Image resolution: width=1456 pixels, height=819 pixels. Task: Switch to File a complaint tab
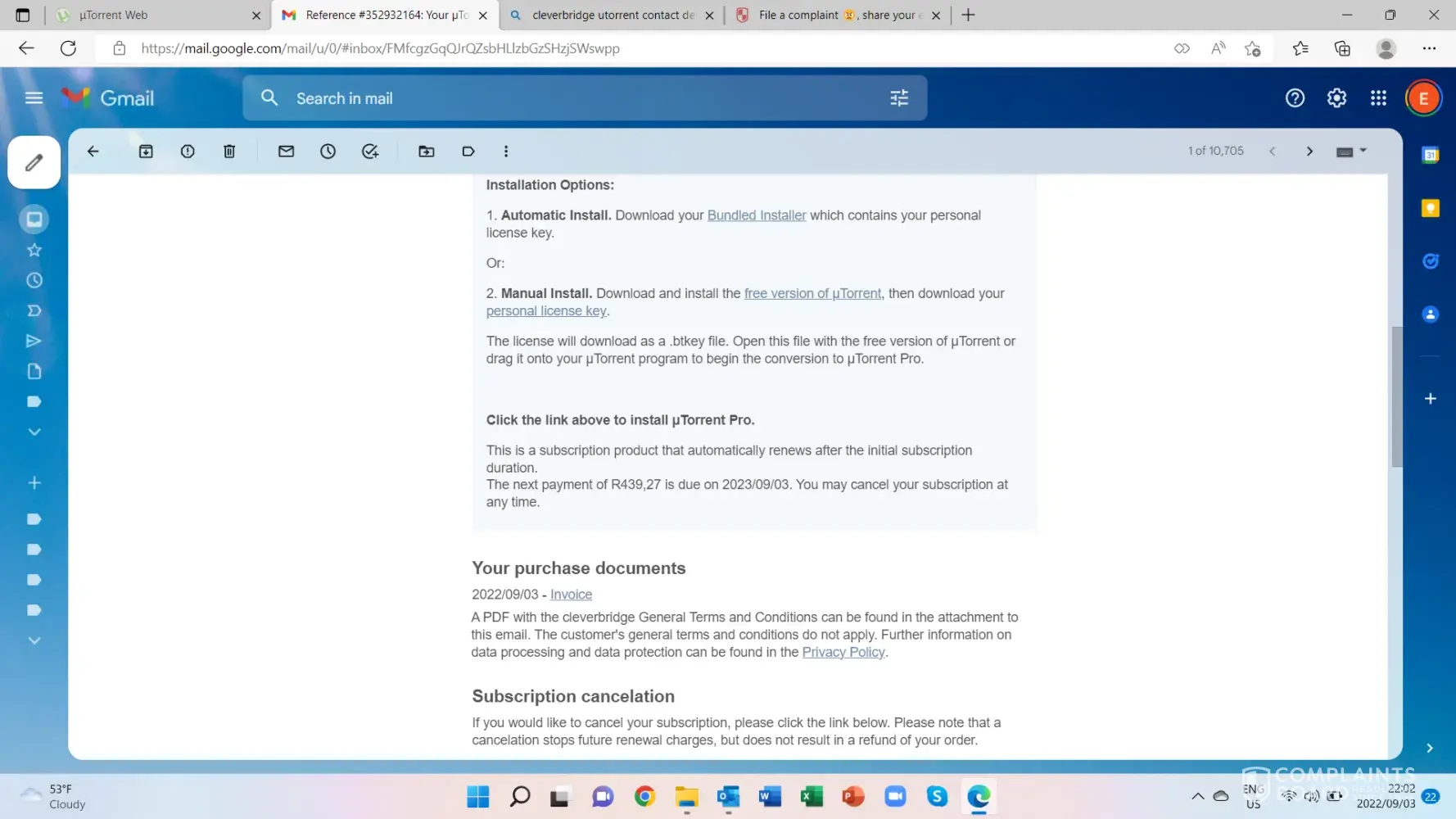point(838,15)
